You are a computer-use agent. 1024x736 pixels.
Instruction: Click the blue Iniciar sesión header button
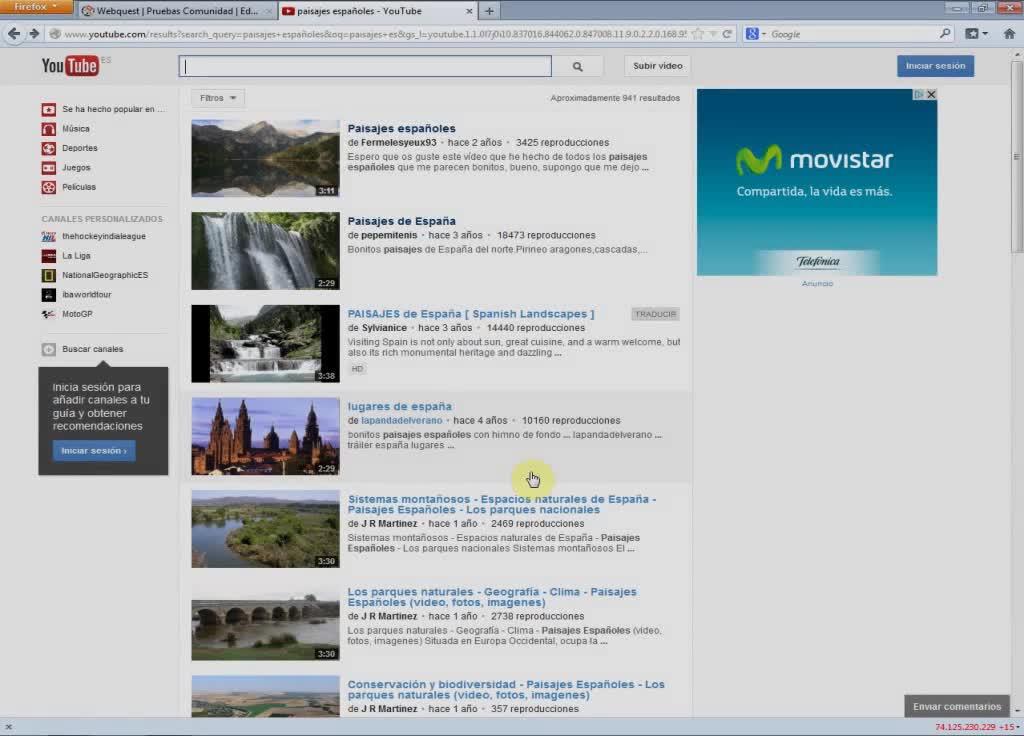(x=935, y=66)
